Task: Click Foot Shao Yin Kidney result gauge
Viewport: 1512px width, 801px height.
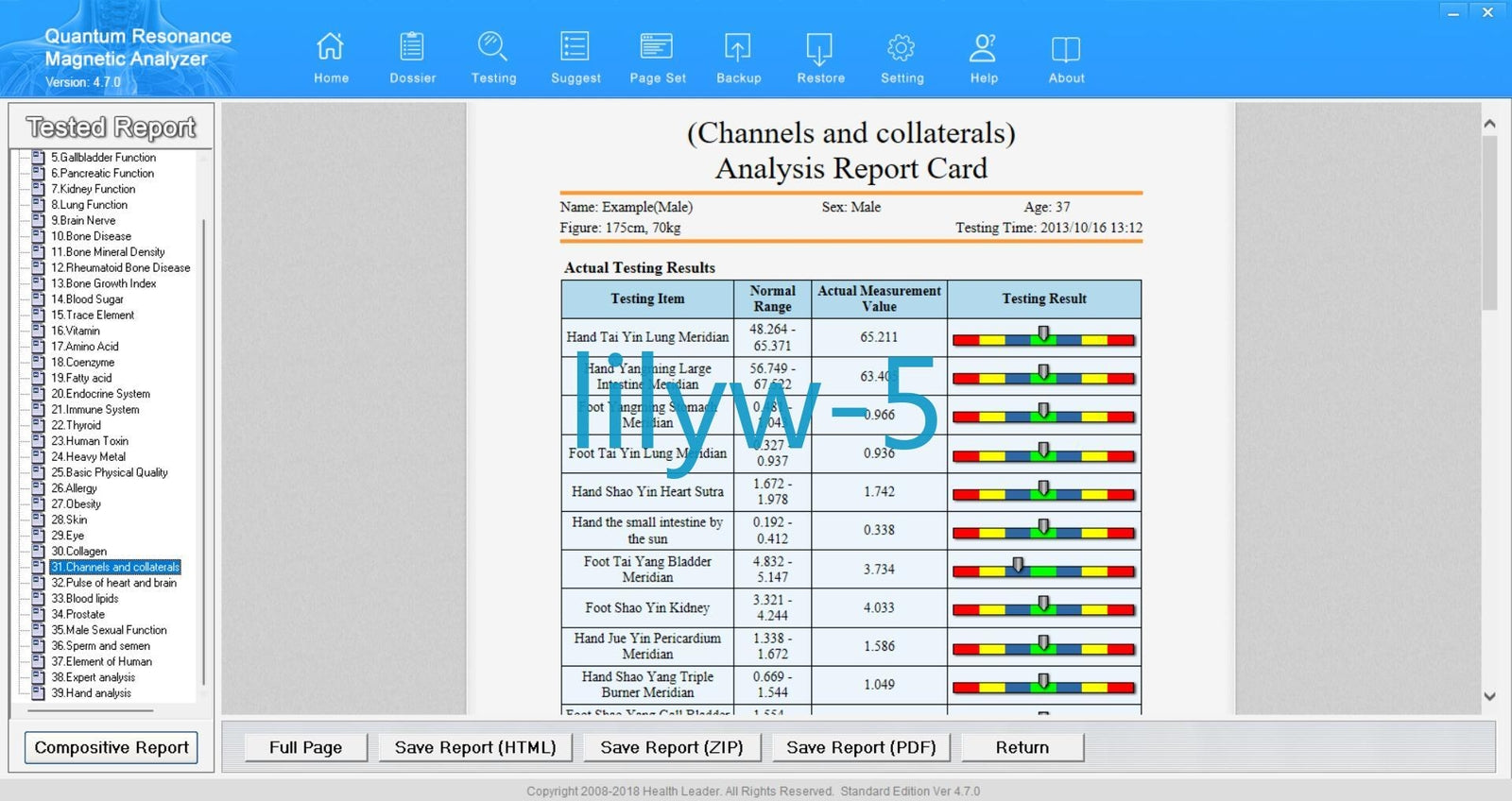Action: tap(1043, 608)
